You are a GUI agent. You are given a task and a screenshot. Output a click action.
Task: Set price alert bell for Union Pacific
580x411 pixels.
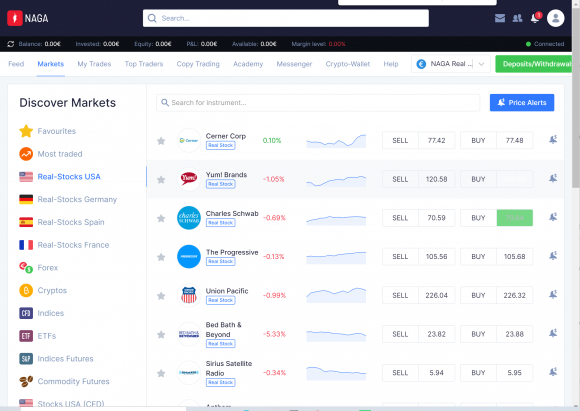553,295
